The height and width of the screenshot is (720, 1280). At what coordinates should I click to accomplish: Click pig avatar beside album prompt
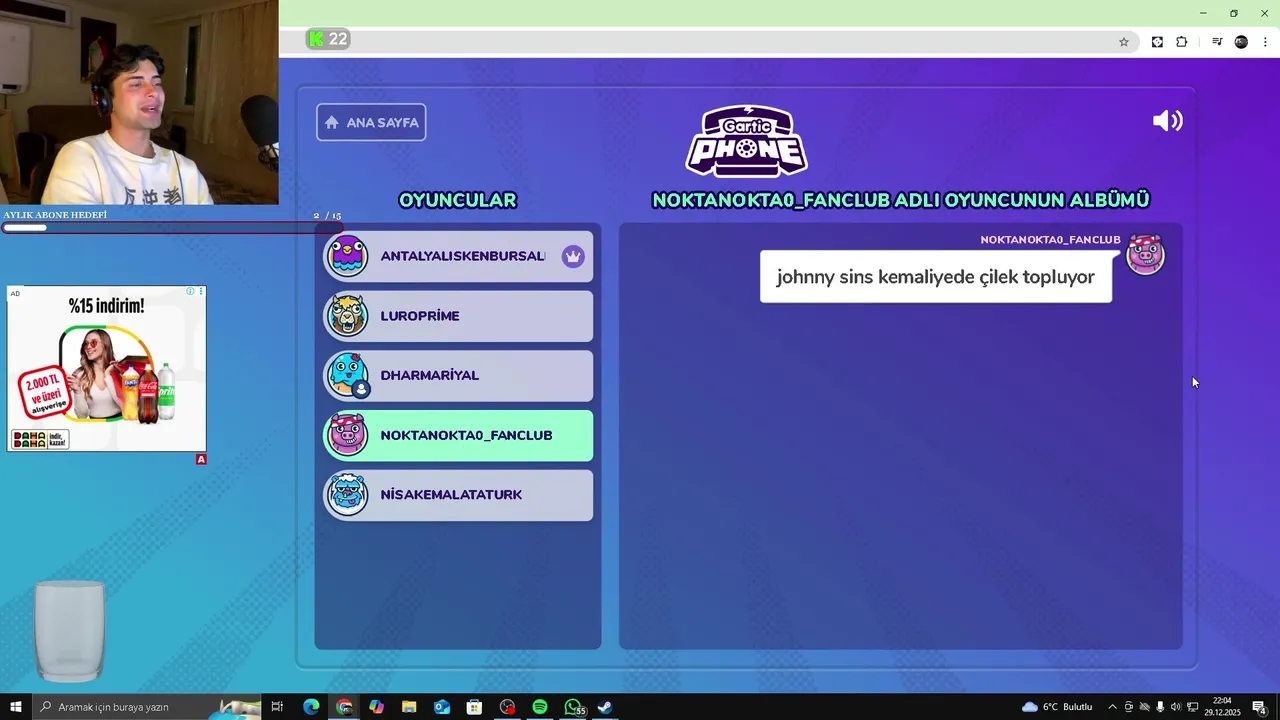point(1145,255)
